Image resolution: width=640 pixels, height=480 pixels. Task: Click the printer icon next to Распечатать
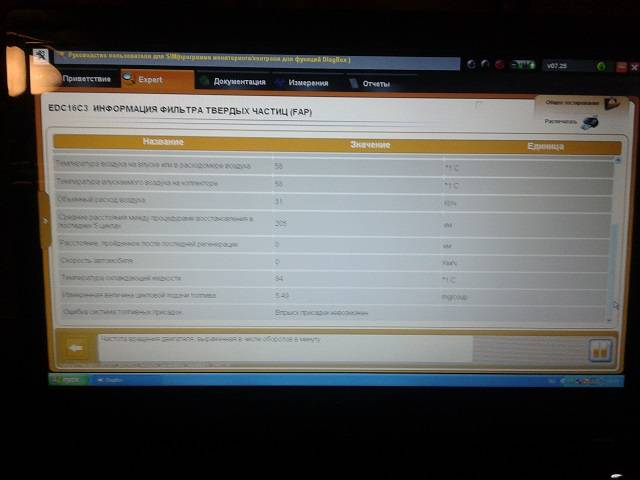[x=591, y=122]
